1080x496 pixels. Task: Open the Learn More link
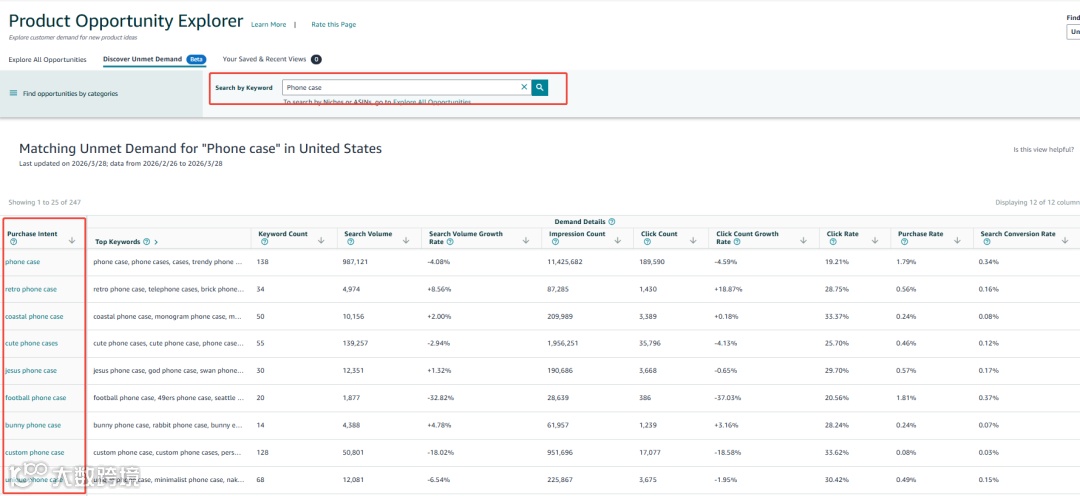(x=268, y=25)
